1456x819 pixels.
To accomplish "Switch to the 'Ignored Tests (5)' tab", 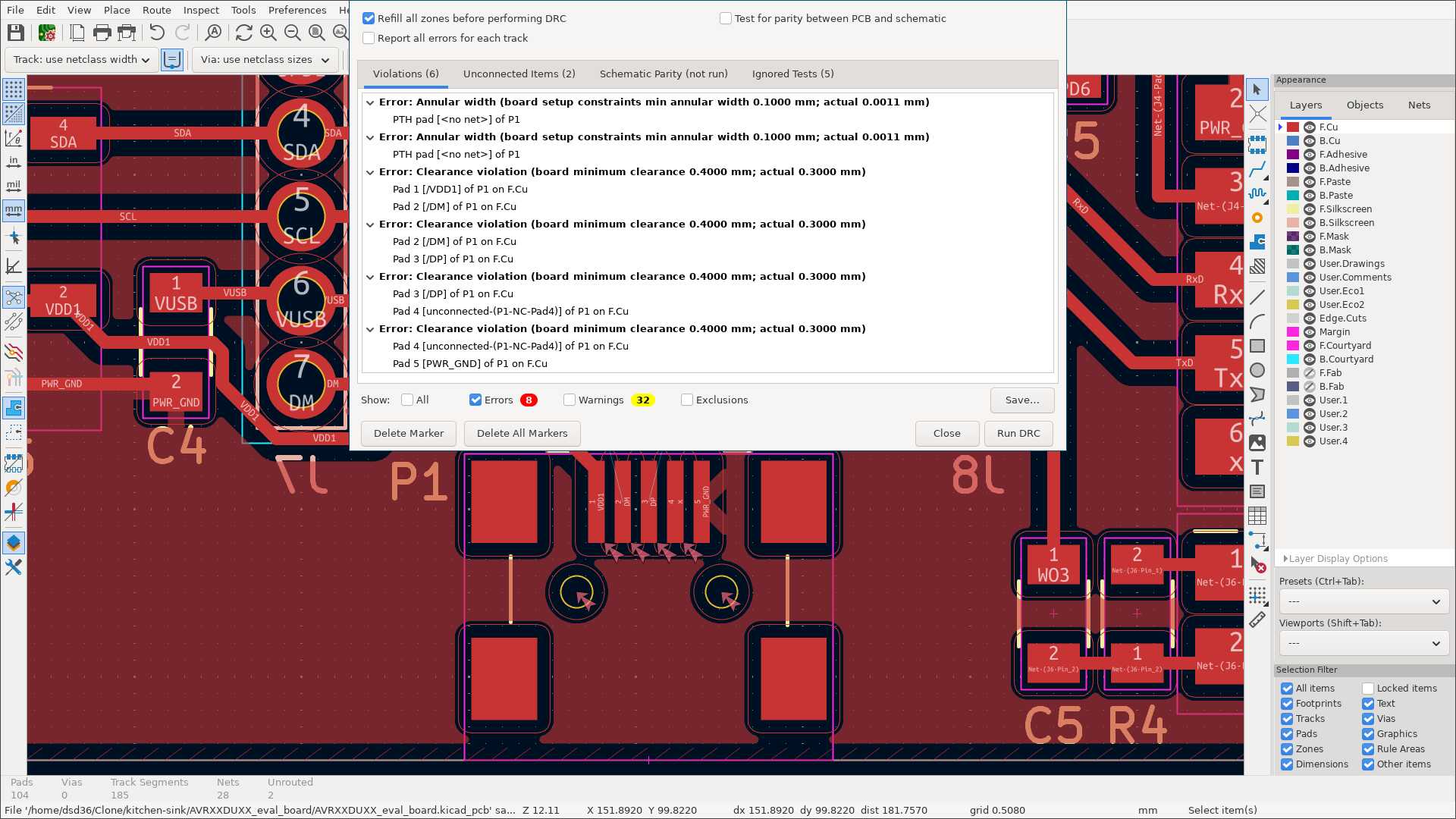I will click(792, 74).
